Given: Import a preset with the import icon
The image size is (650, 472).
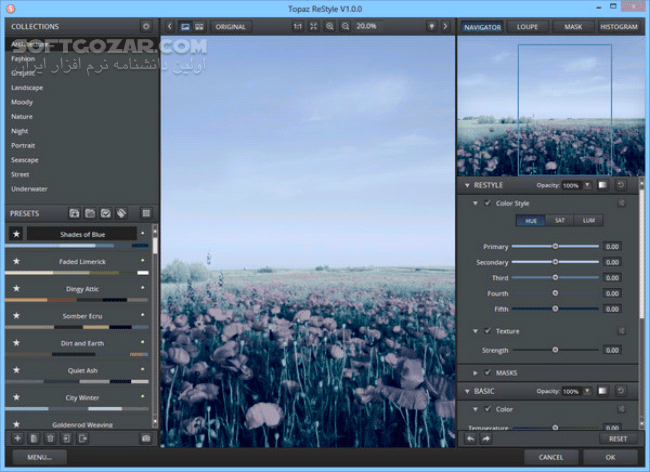Looking at the screenshot, I should [x=66, y=438].
